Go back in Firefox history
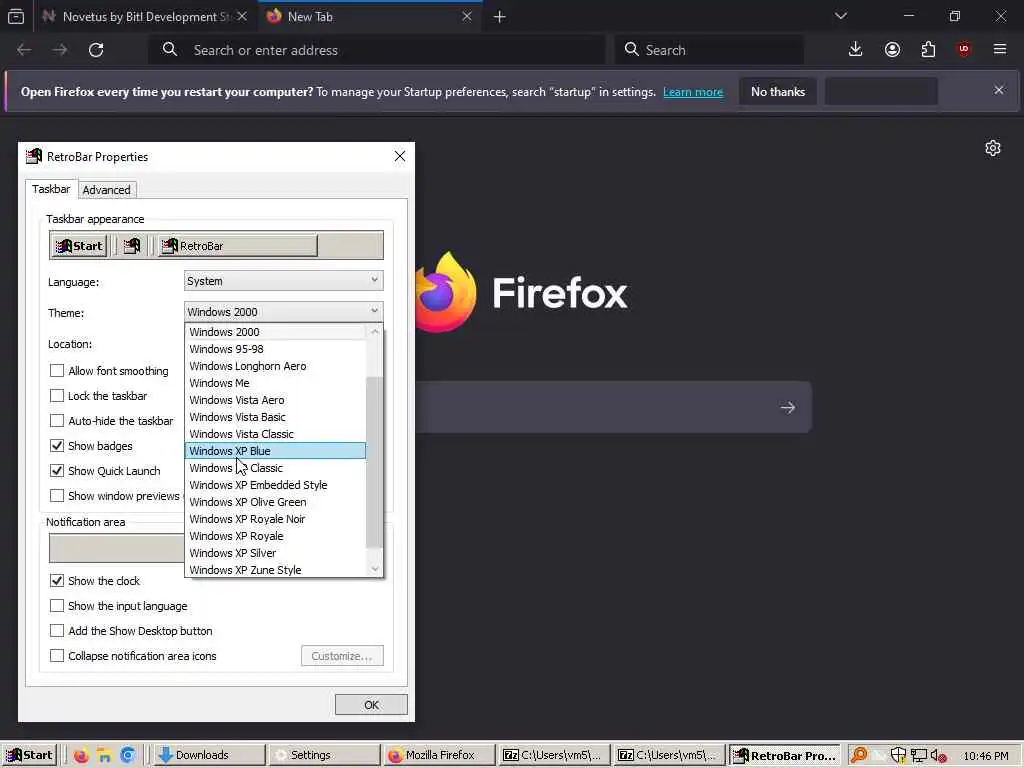1024x768 pixels. [24, 50]
